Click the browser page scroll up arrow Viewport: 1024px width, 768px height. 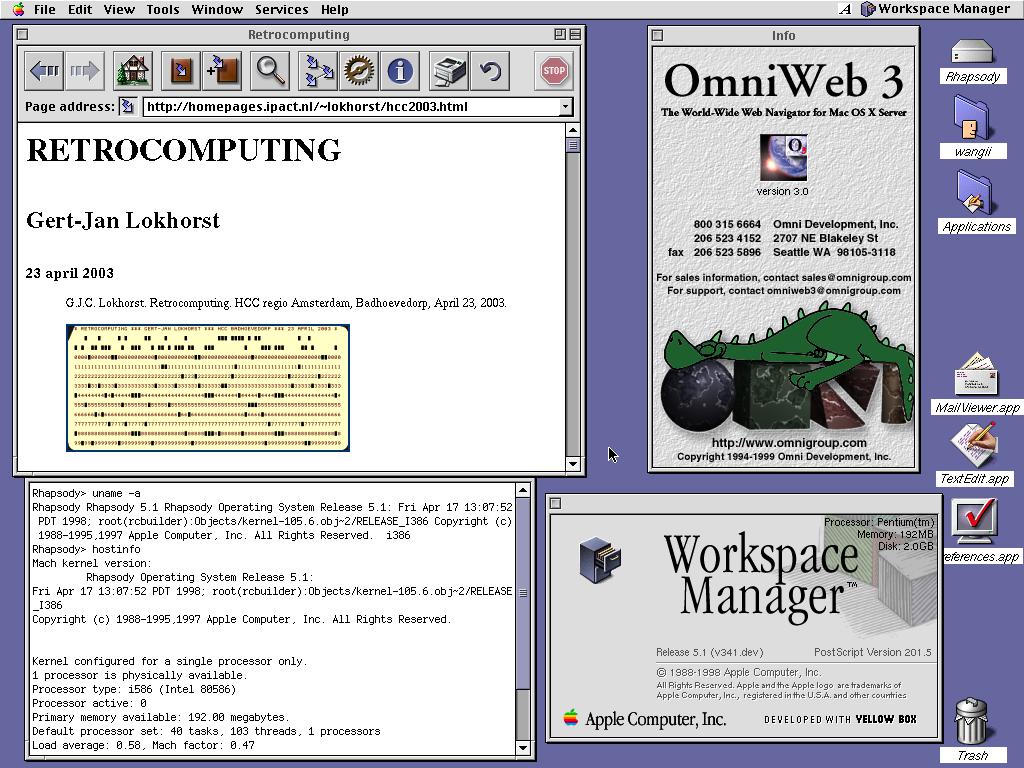(572, 130)
